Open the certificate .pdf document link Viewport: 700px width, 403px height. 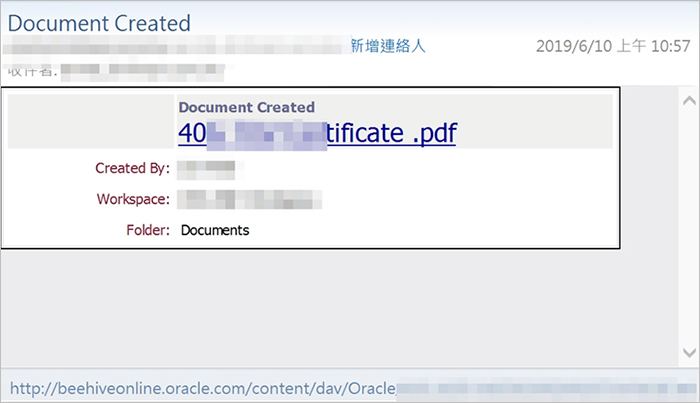(x=317, y=133)
